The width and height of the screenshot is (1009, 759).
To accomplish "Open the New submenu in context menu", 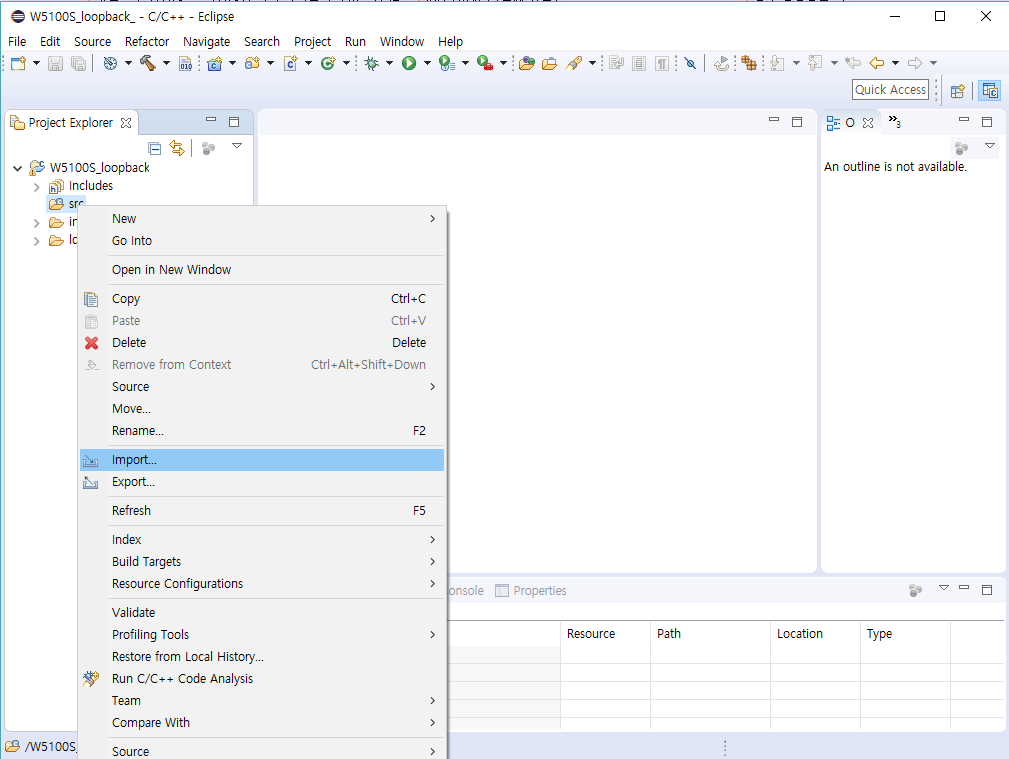I will [262, 219].
